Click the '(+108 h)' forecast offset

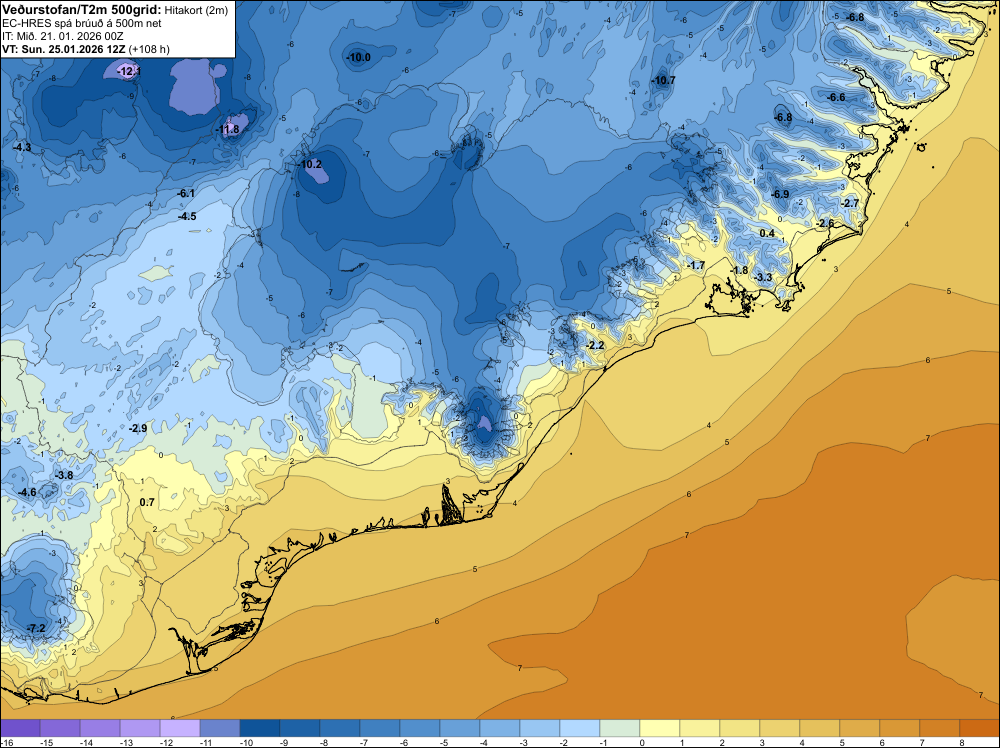[149, 49]
